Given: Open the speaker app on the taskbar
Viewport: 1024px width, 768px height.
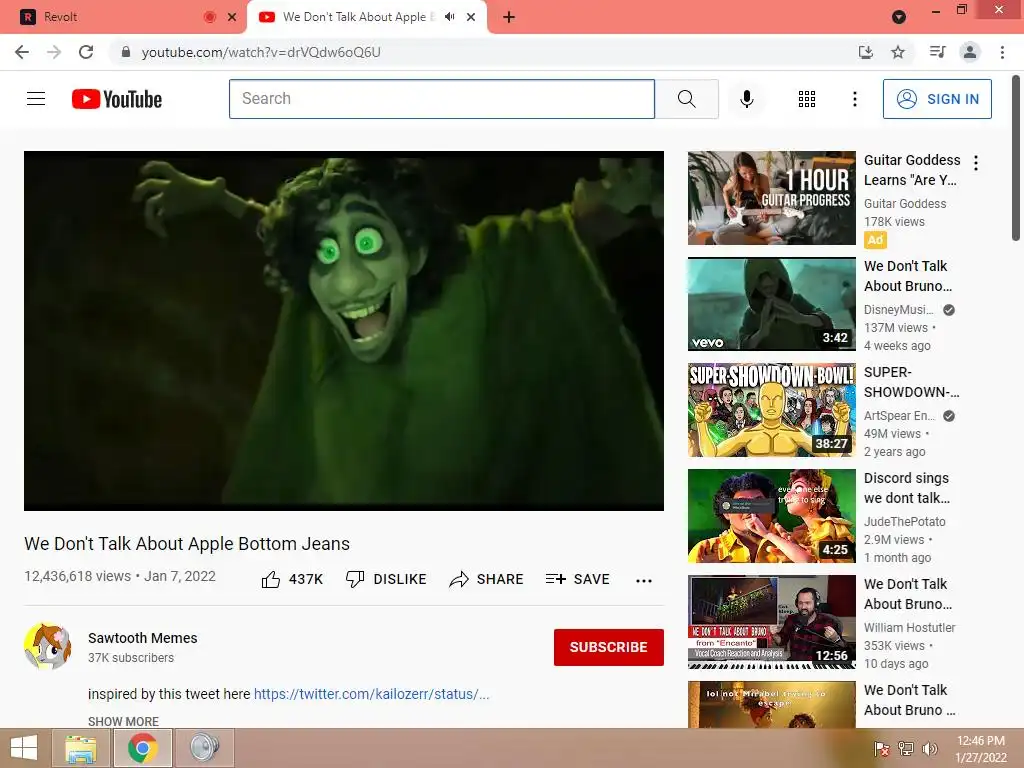Looking at the screenshot, I should [x=204, y=748].
